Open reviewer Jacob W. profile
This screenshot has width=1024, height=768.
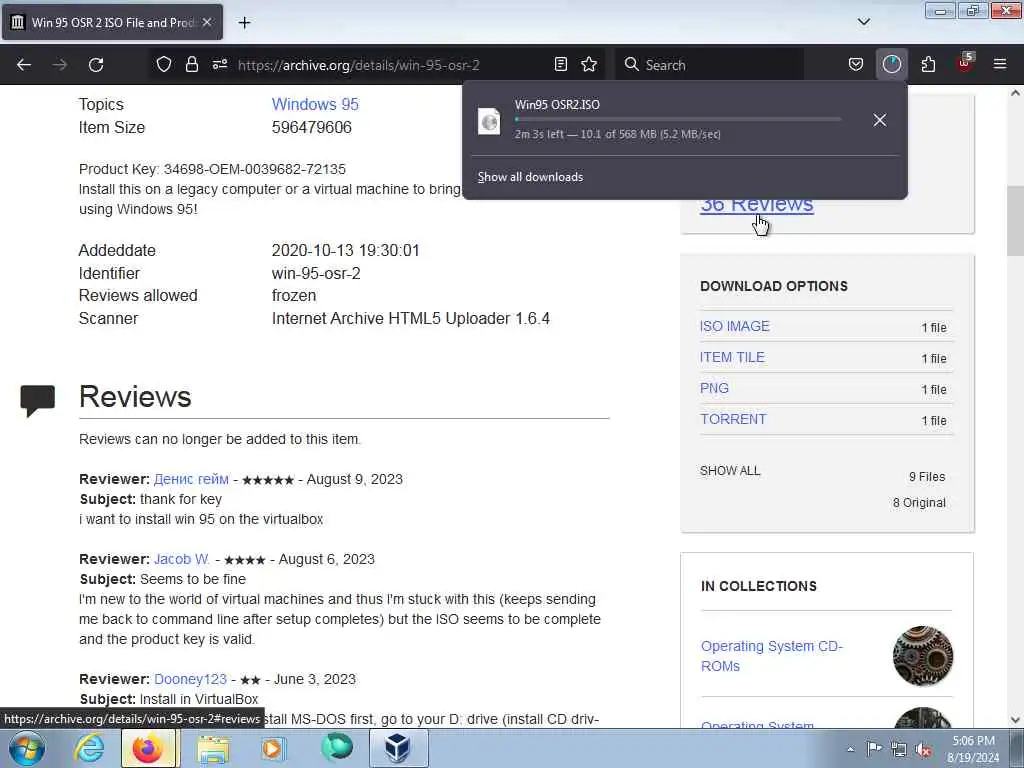[182, 560]
